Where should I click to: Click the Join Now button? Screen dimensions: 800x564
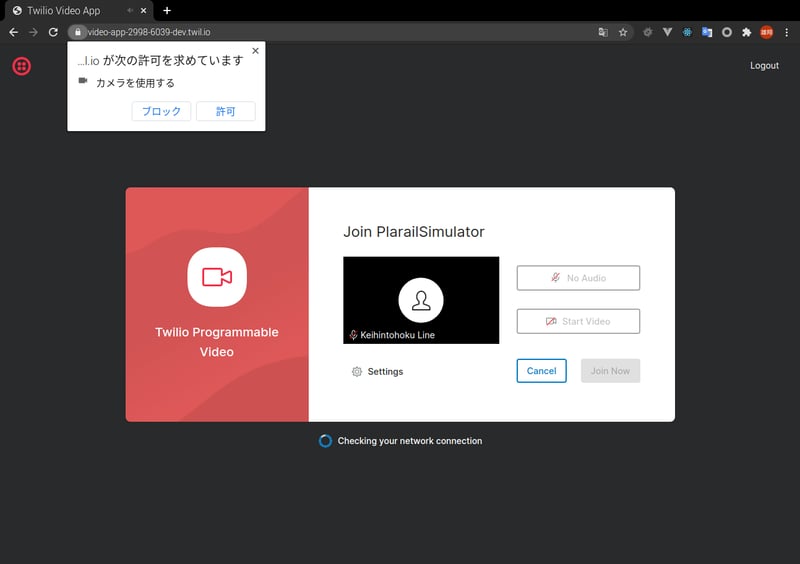point(610,371)
